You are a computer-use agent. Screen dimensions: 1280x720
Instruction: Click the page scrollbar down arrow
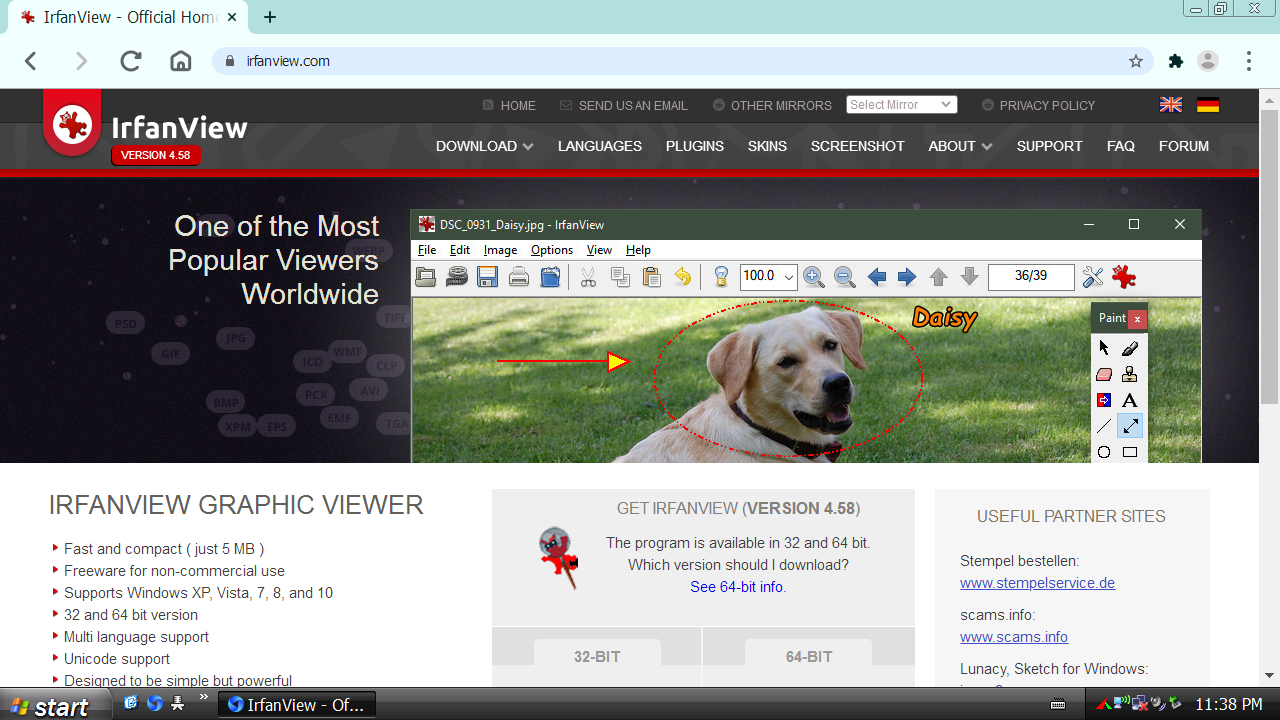(x=1270, y=677)
